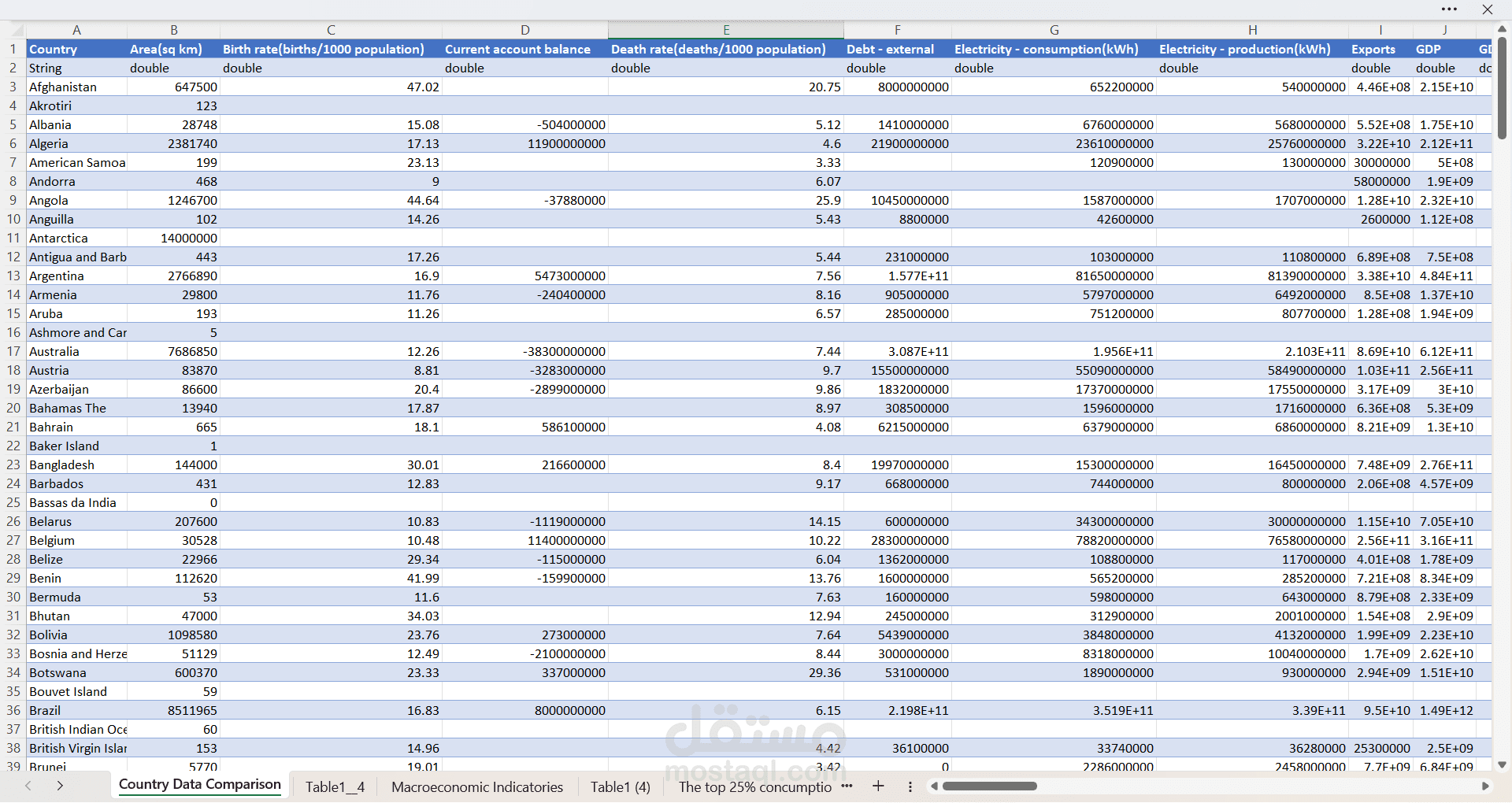Click the vertical scrollbar thumb
Screen dimensions: 1512x803
(x=1502, y=87)
